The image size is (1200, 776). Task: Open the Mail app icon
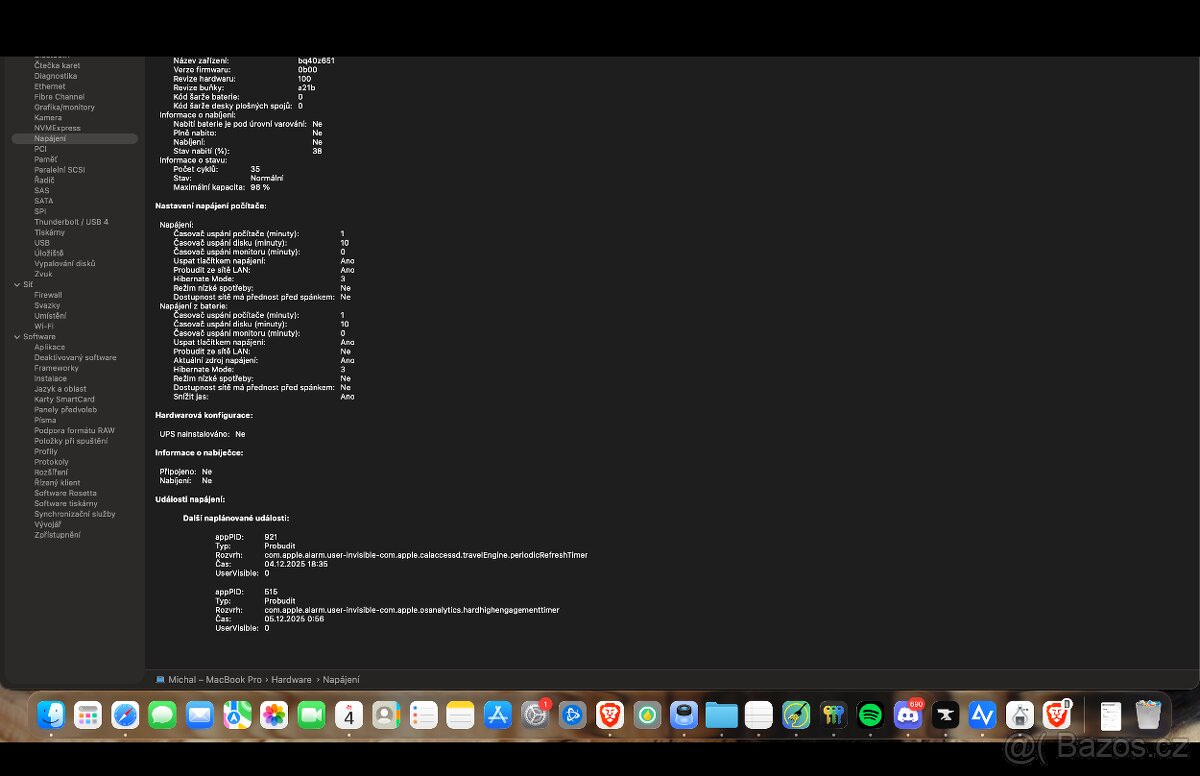coord(199,715)
